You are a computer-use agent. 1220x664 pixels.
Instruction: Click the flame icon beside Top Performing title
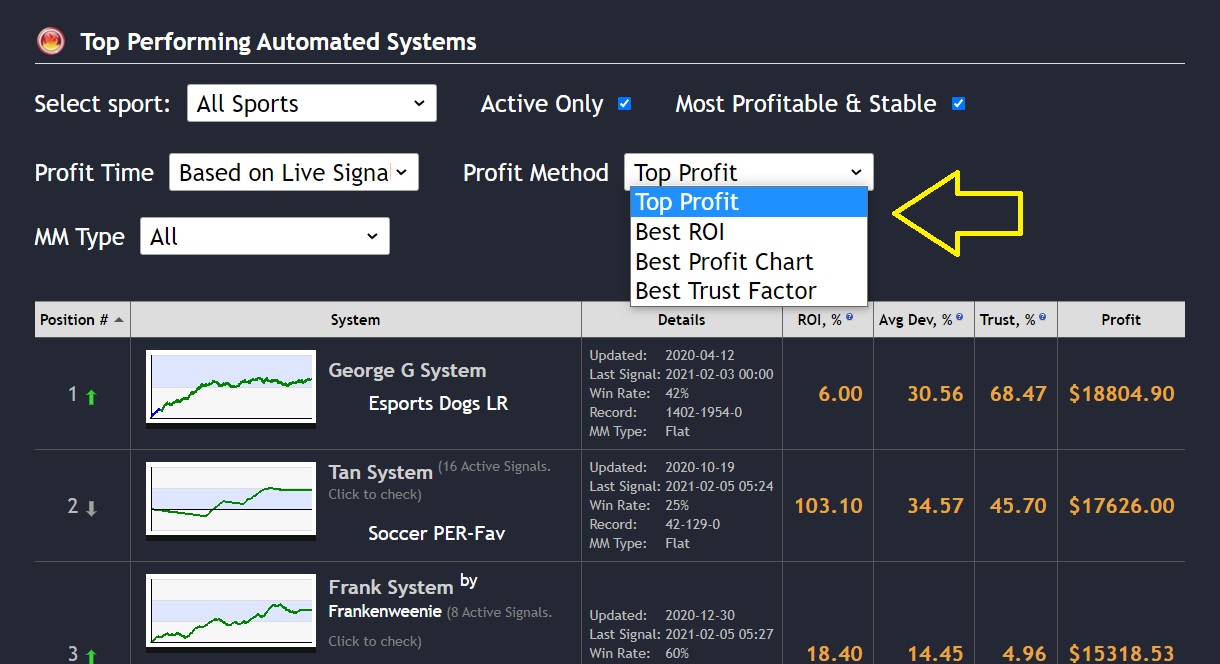click(x=50, y=41)
